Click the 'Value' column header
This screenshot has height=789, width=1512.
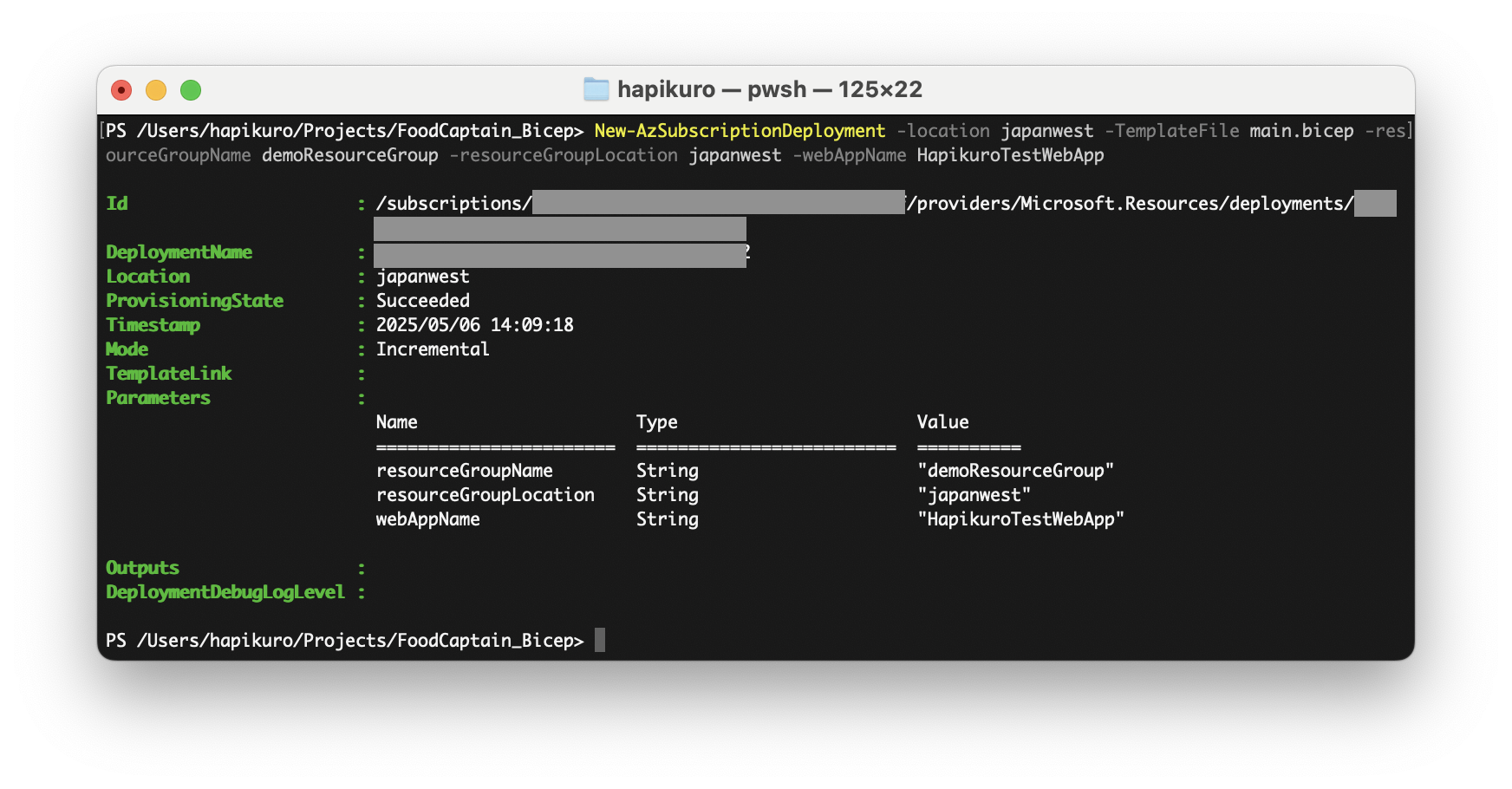point(943,422)
